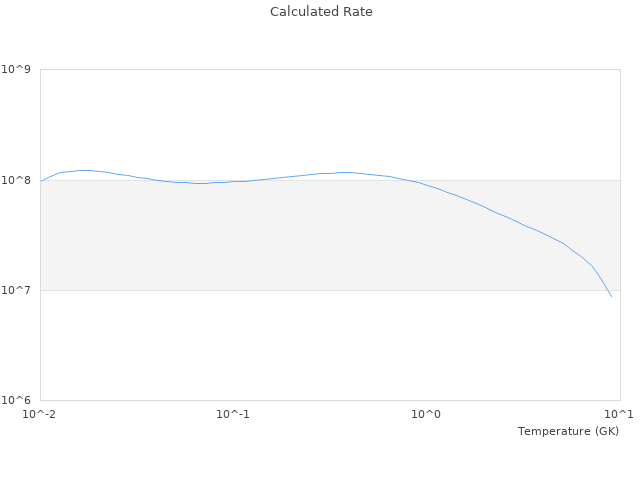Click the 10^7 y-axis tick label
The height and width of the screenshot is (480, 640).
pyautogui.click(x=17, y=290)
